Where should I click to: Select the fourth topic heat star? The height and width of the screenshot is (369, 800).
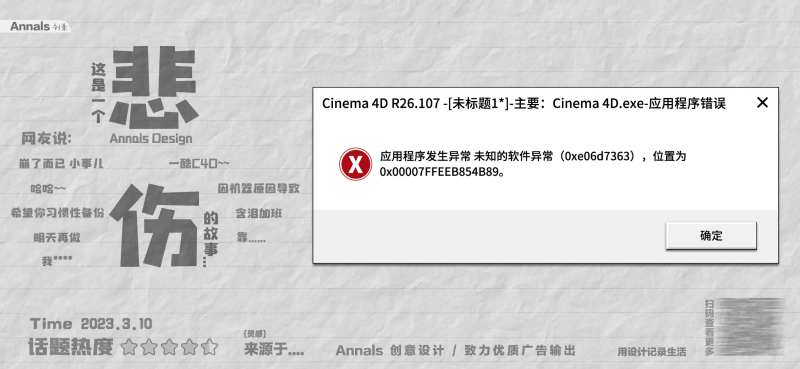click(189, 348)
